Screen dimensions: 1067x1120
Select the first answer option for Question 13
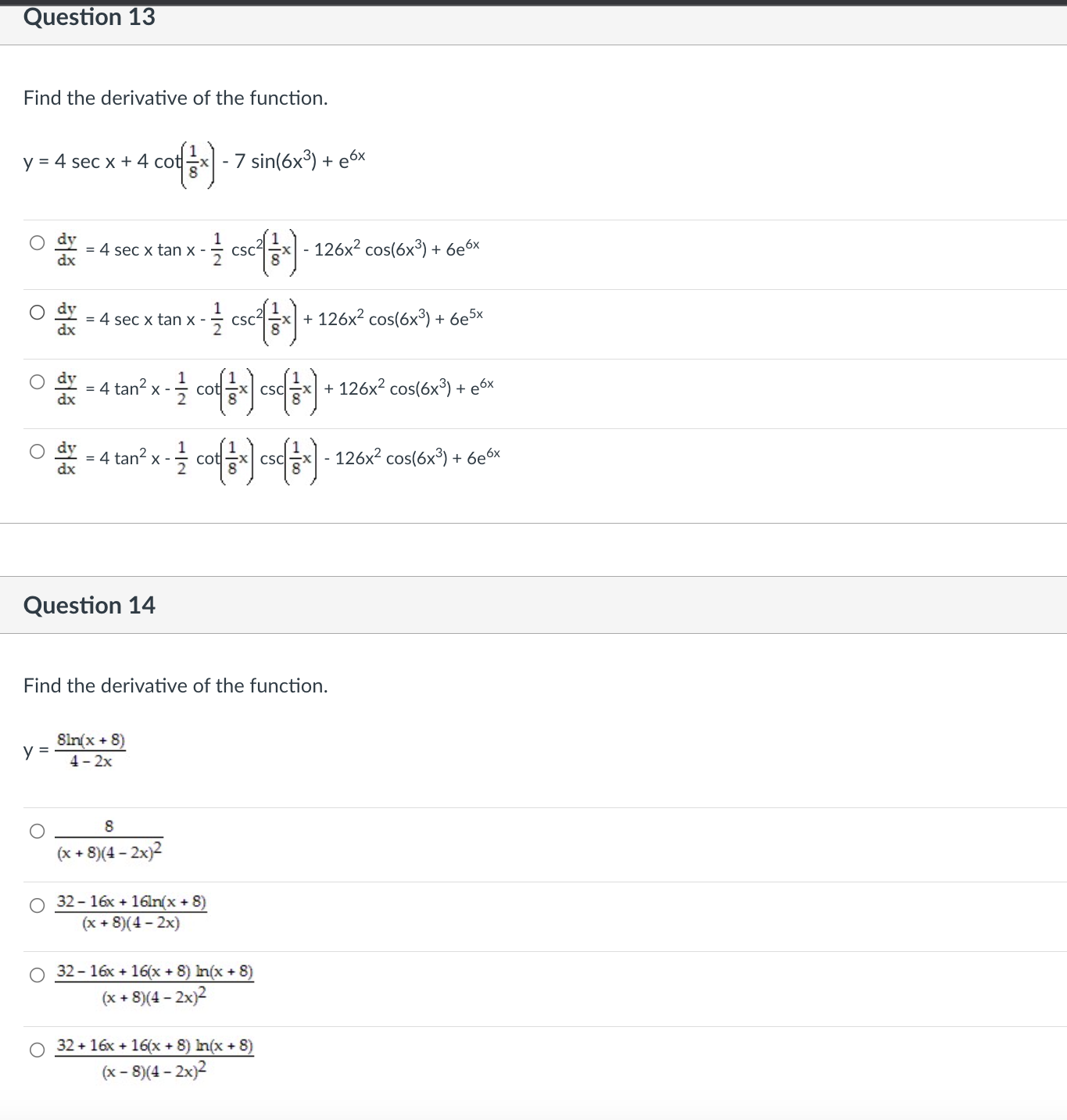tap(37, 242)
